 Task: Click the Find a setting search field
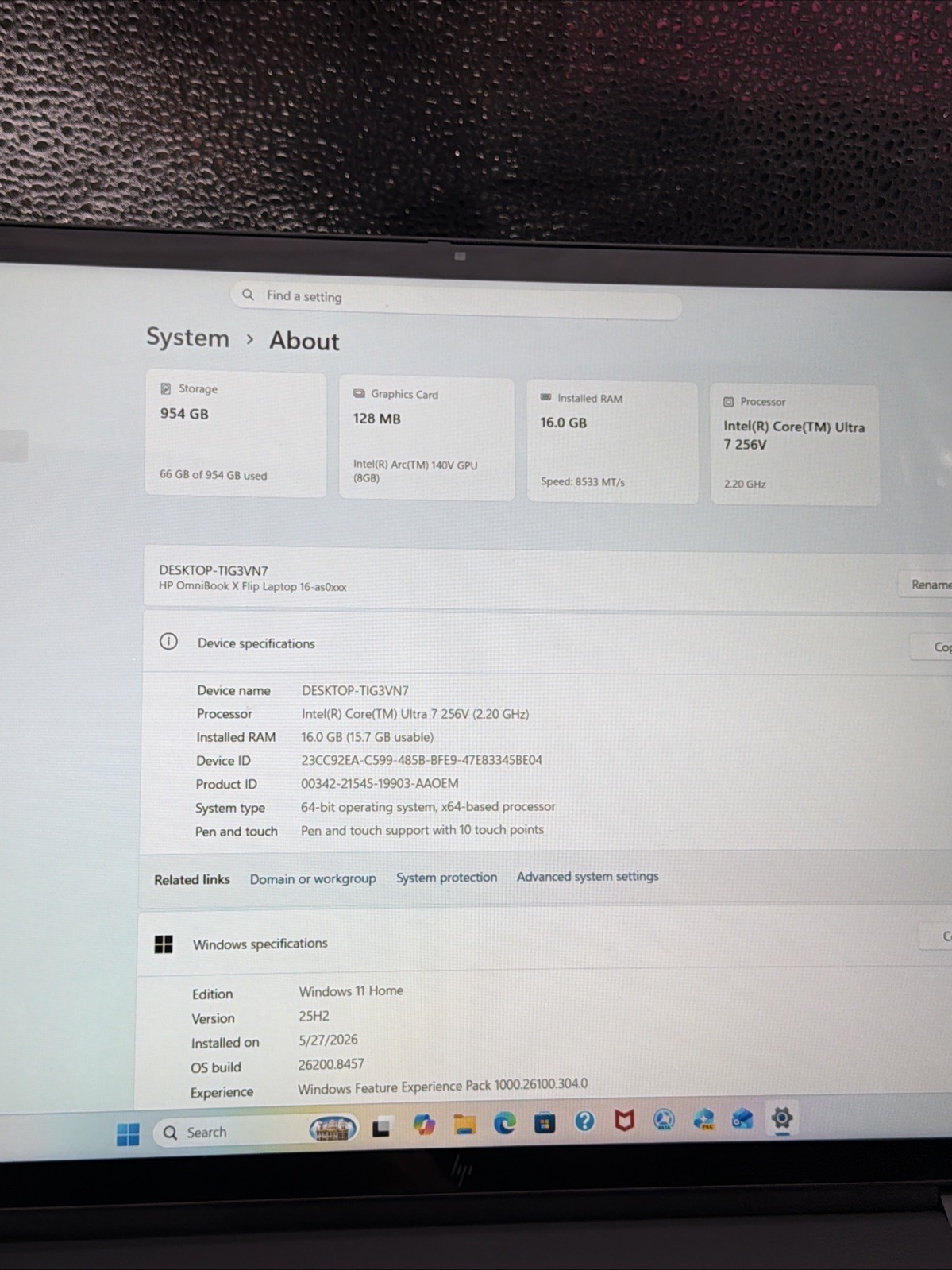[457, 300]
